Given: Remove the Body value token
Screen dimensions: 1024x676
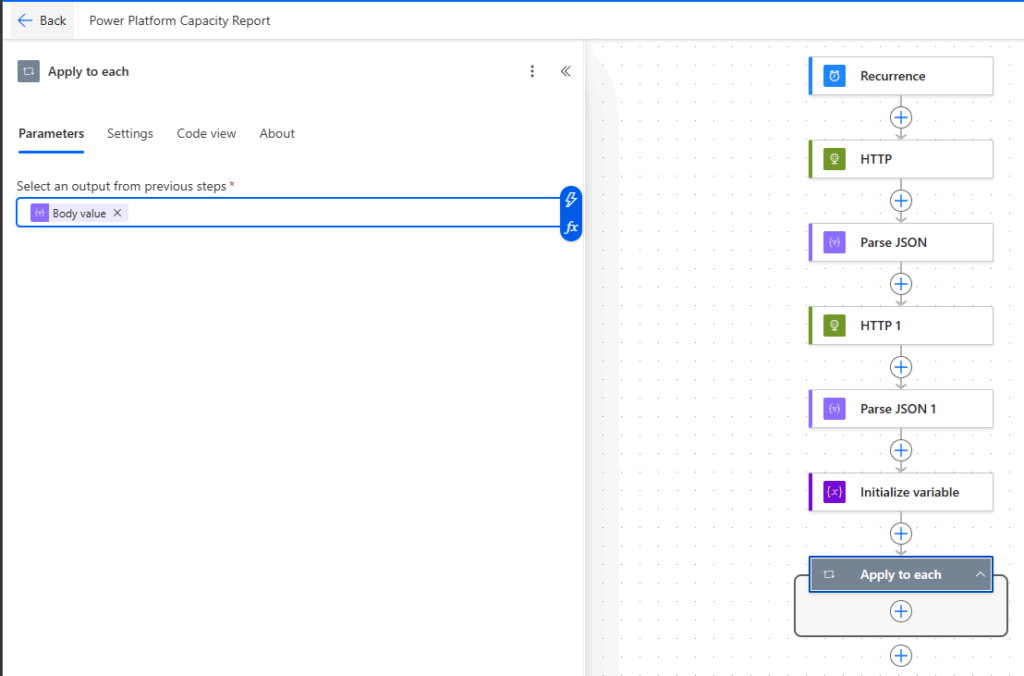Looking at the screenshot, I should pyautogui.click(x=117, y=213).
